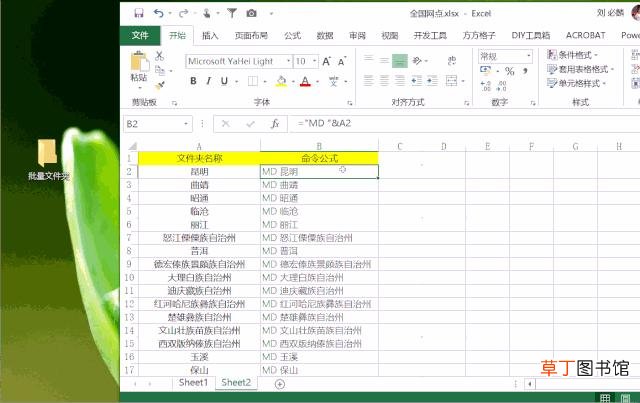Click the formula bar input field
This screenshot has height=403, width=640.
point(464,124)
